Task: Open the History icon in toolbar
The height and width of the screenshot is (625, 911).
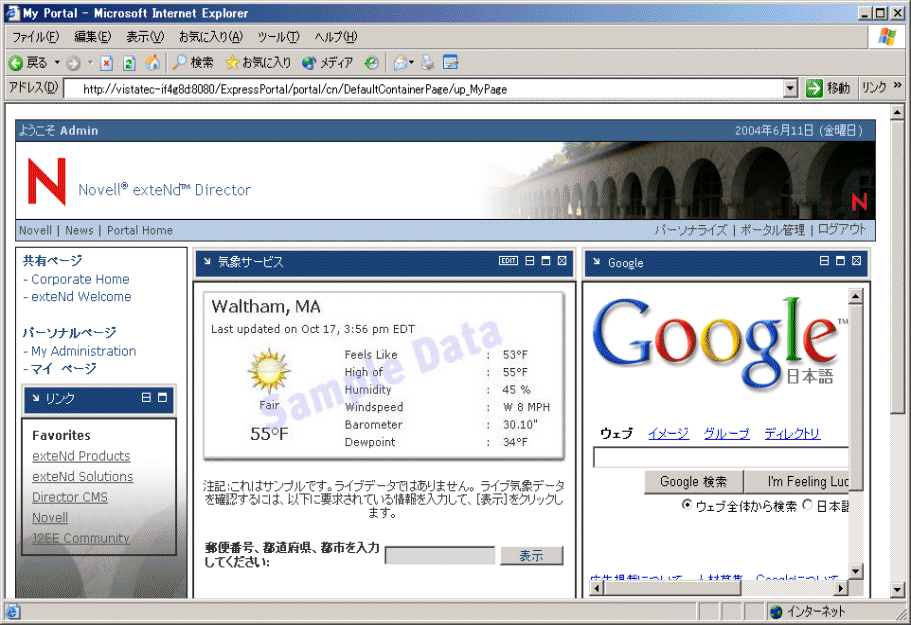Action: point(371,63)
